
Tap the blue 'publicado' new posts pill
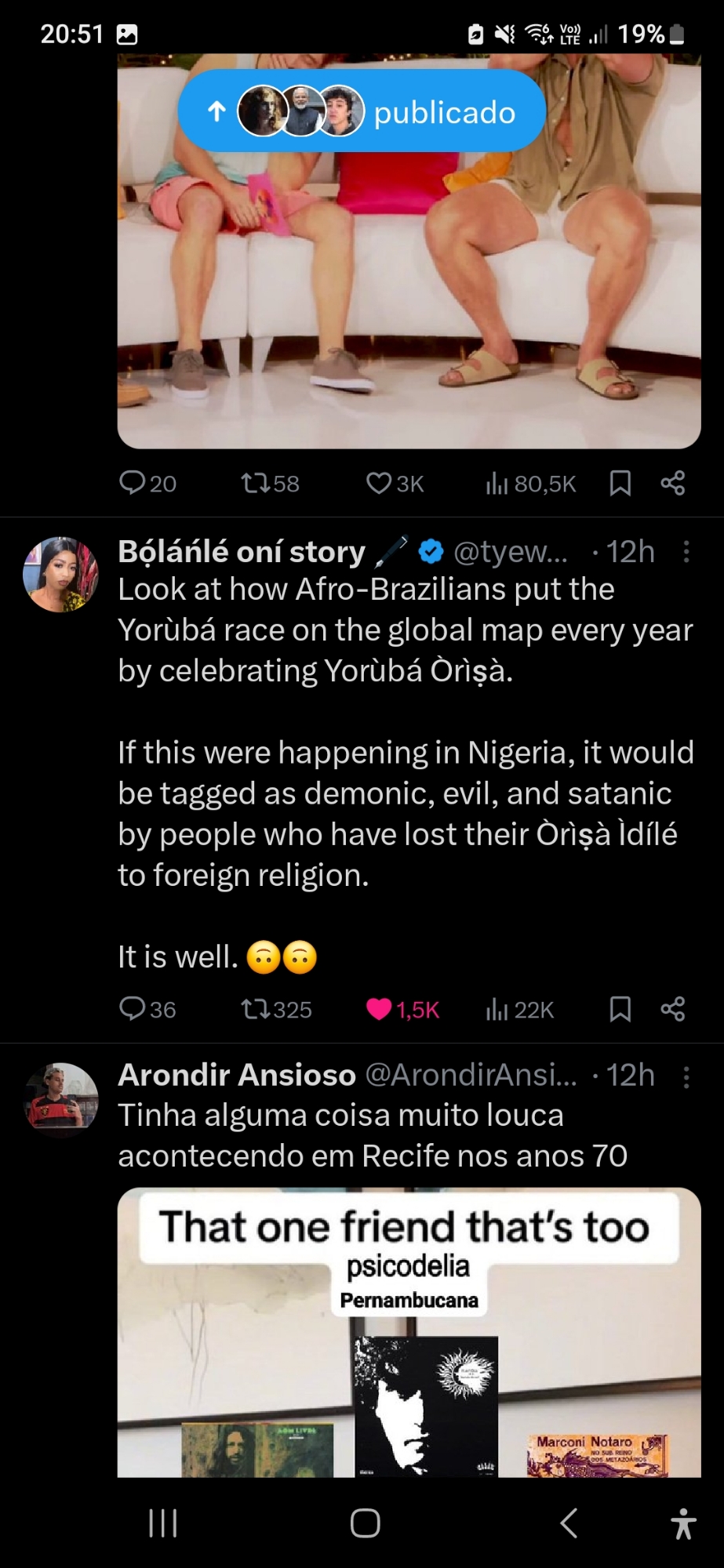pos(362,111)
